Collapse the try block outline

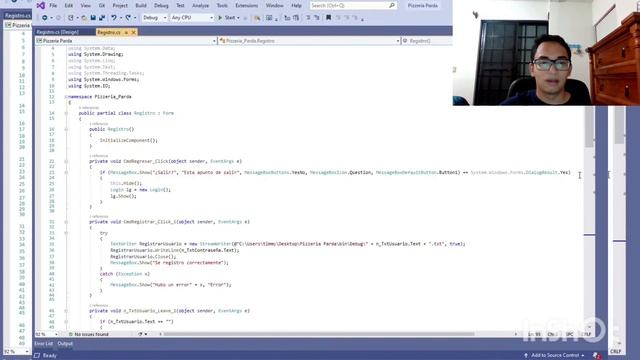(x=66, y=233)
